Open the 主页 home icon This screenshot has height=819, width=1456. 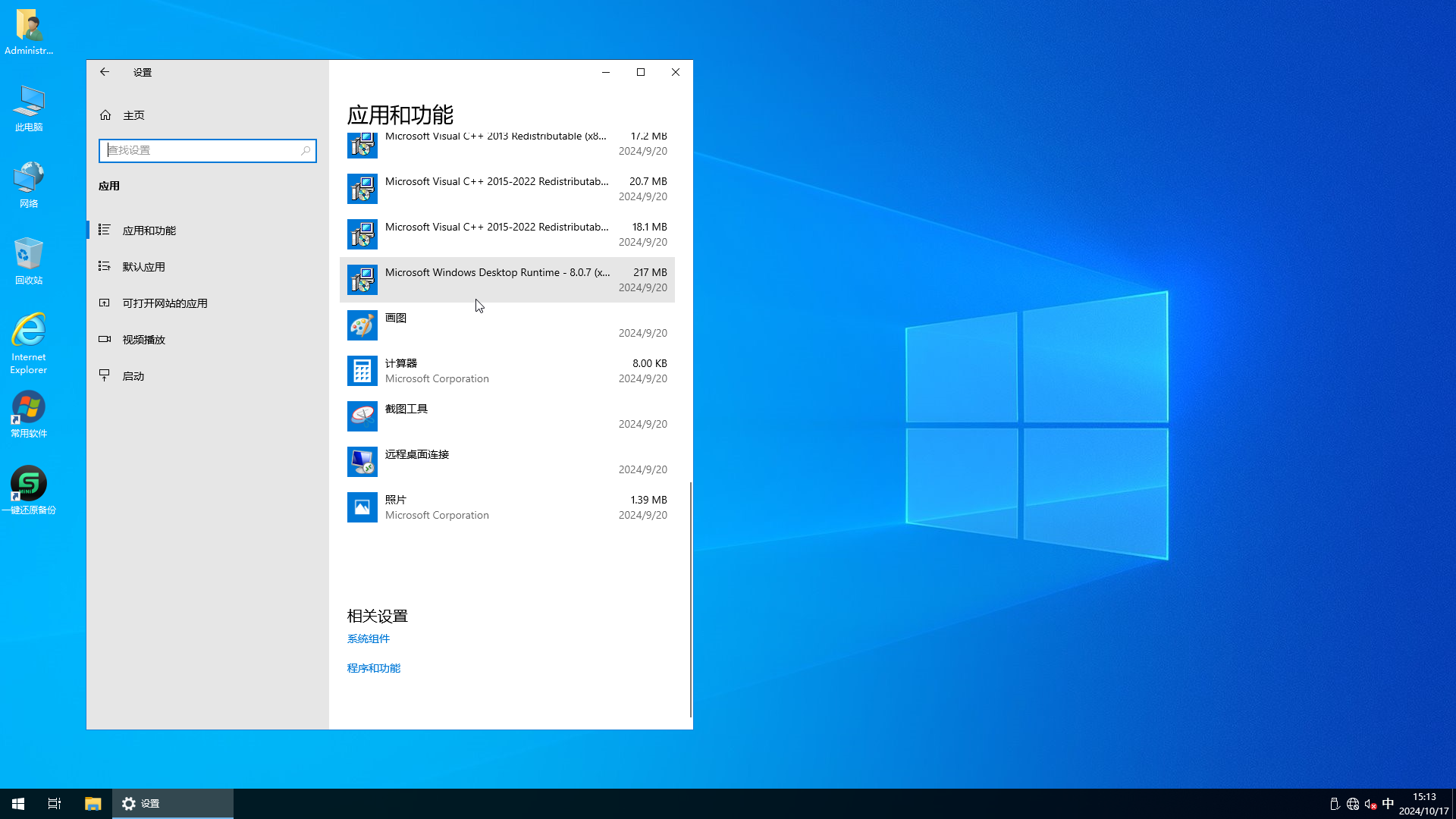[105, 115]
